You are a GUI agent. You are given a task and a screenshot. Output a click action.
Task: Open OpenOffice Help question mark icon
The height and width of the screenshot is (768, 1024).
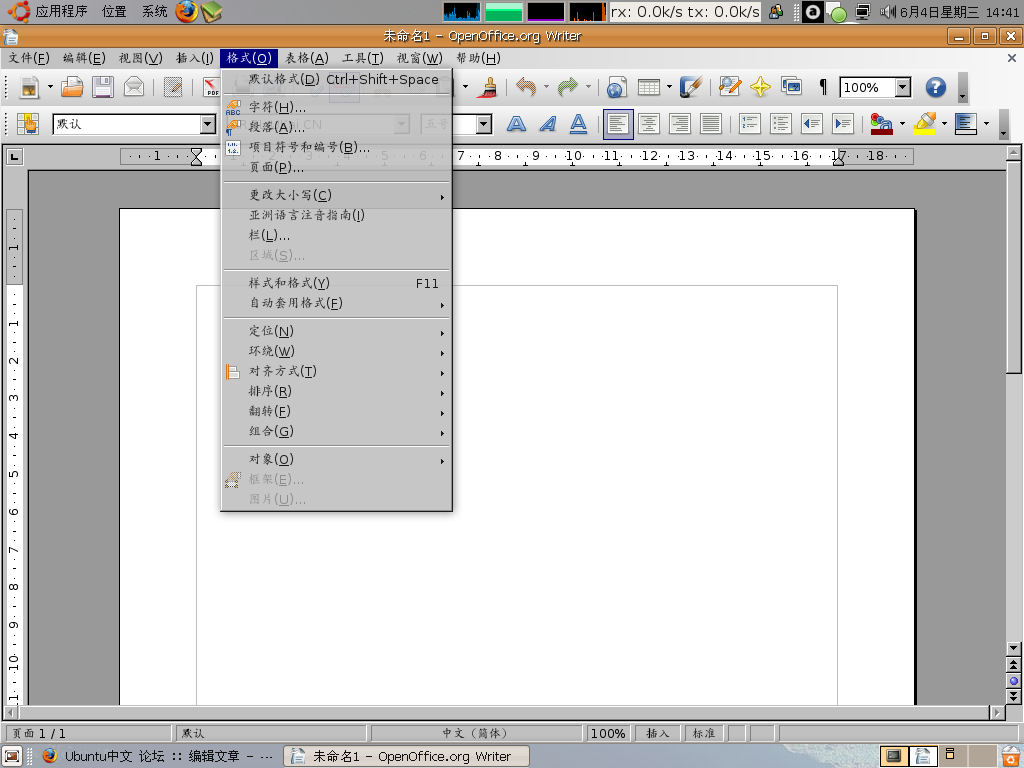[x=935, y=87]
